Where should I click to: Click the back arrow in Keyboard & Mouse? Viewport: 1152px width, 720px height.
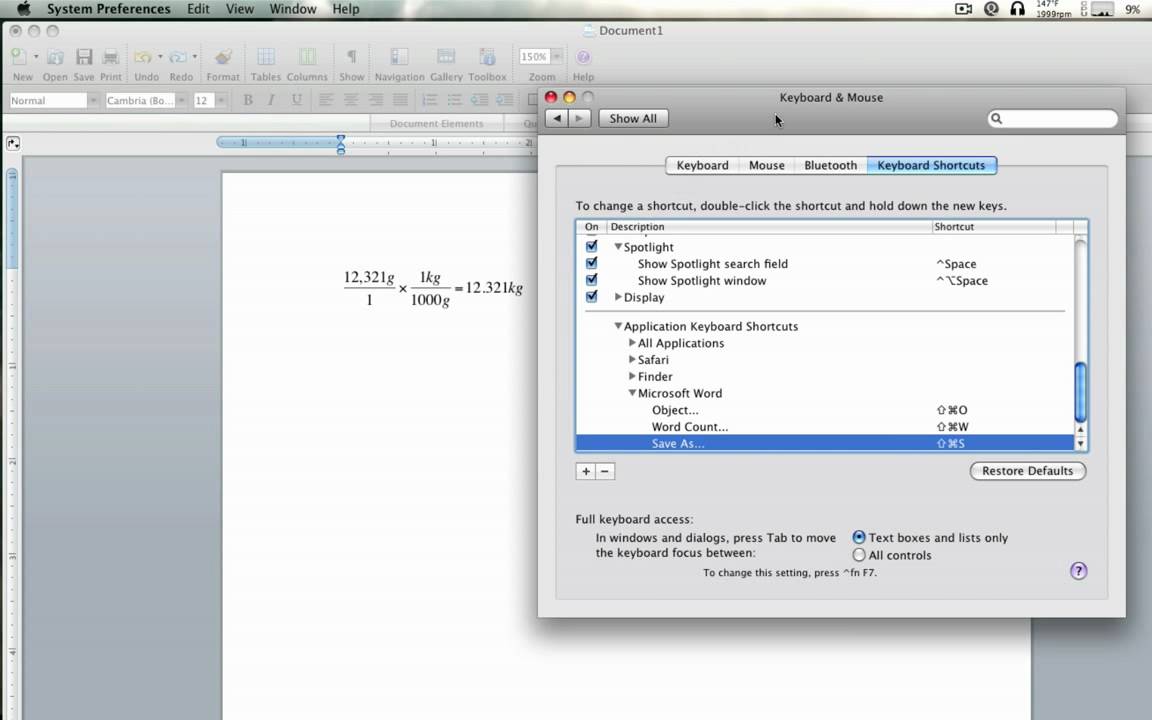(557, 118)
